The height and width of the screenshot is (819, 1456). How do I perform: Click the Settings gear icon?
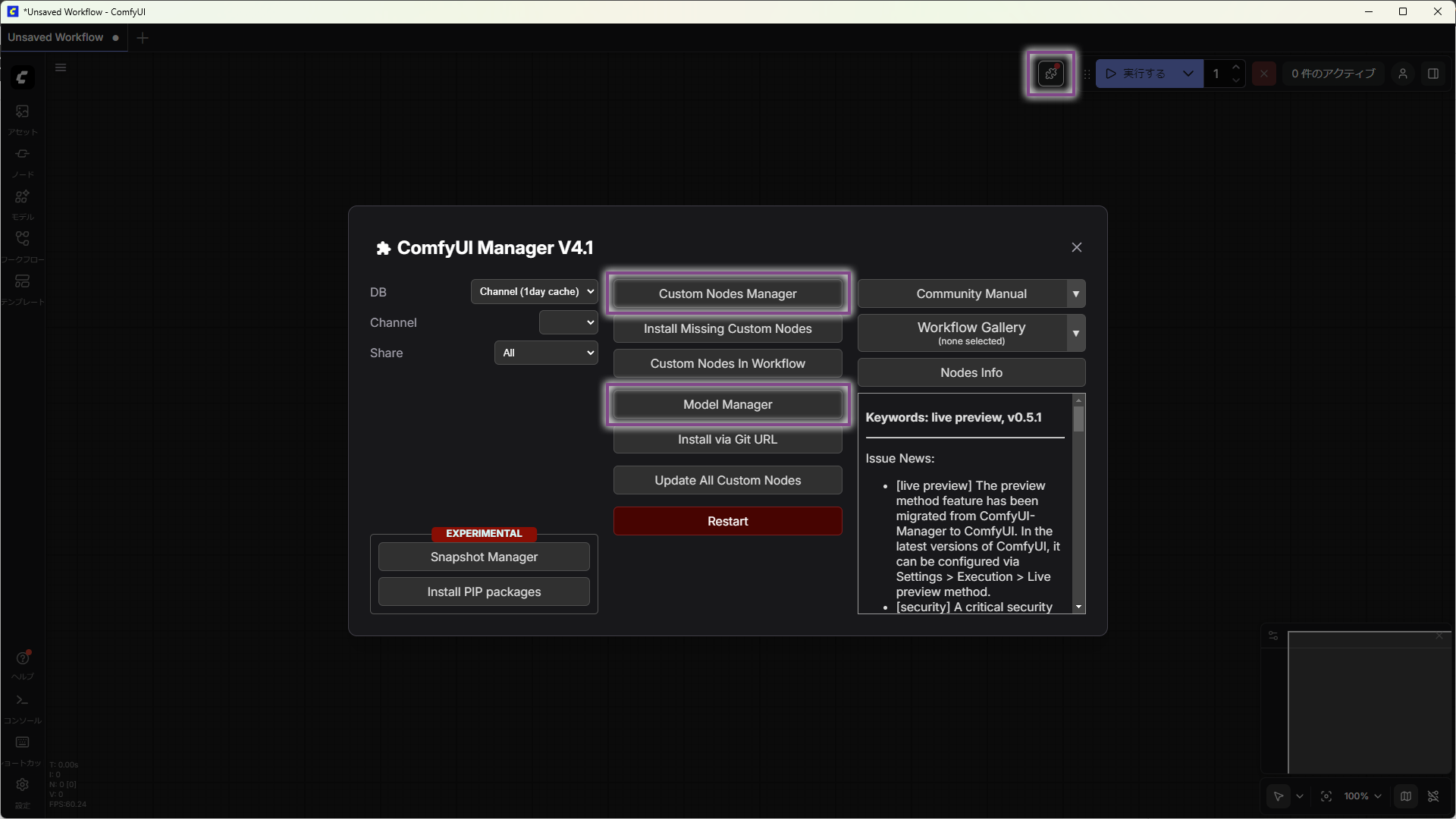(22, 785)
